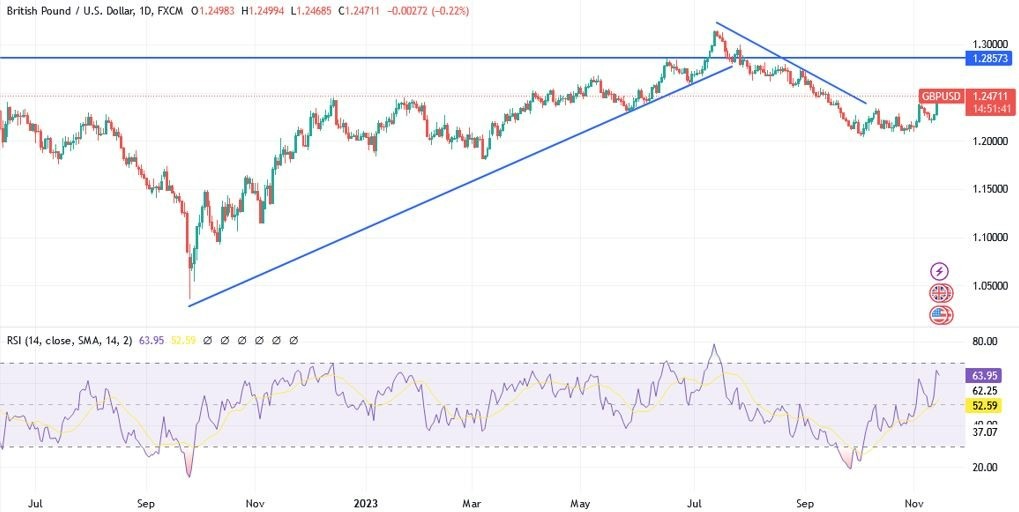Click the 1.10000 price axis label
Screen dimensions: 1019x512
tap(990, 238)
